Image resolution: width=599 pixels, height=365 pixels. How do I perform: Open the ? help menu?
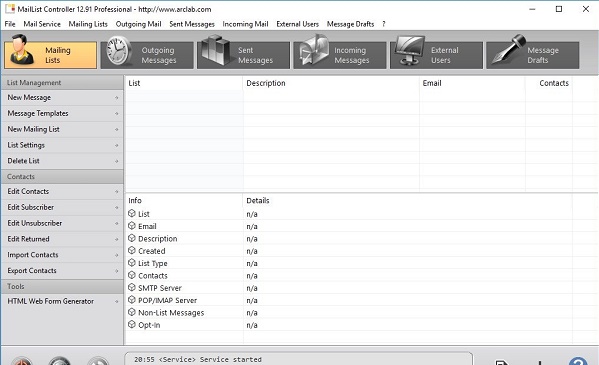coord(384,24)
